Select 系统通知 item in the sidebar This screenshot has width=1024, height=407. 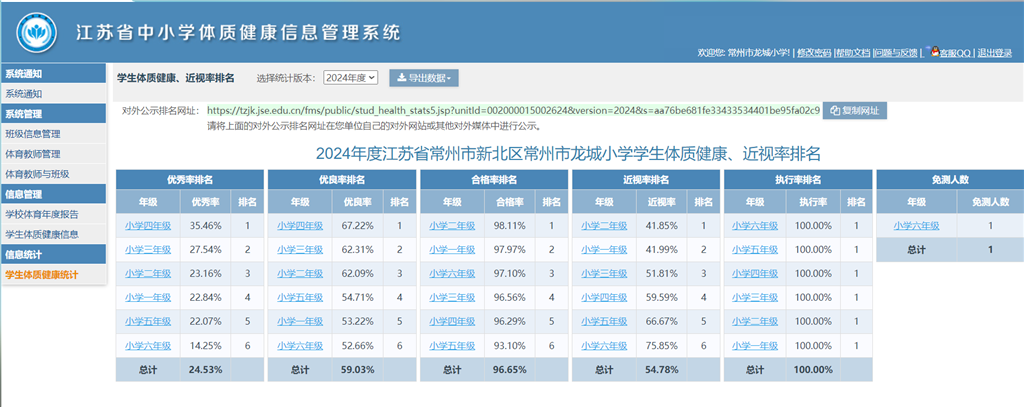click(24, 93)
